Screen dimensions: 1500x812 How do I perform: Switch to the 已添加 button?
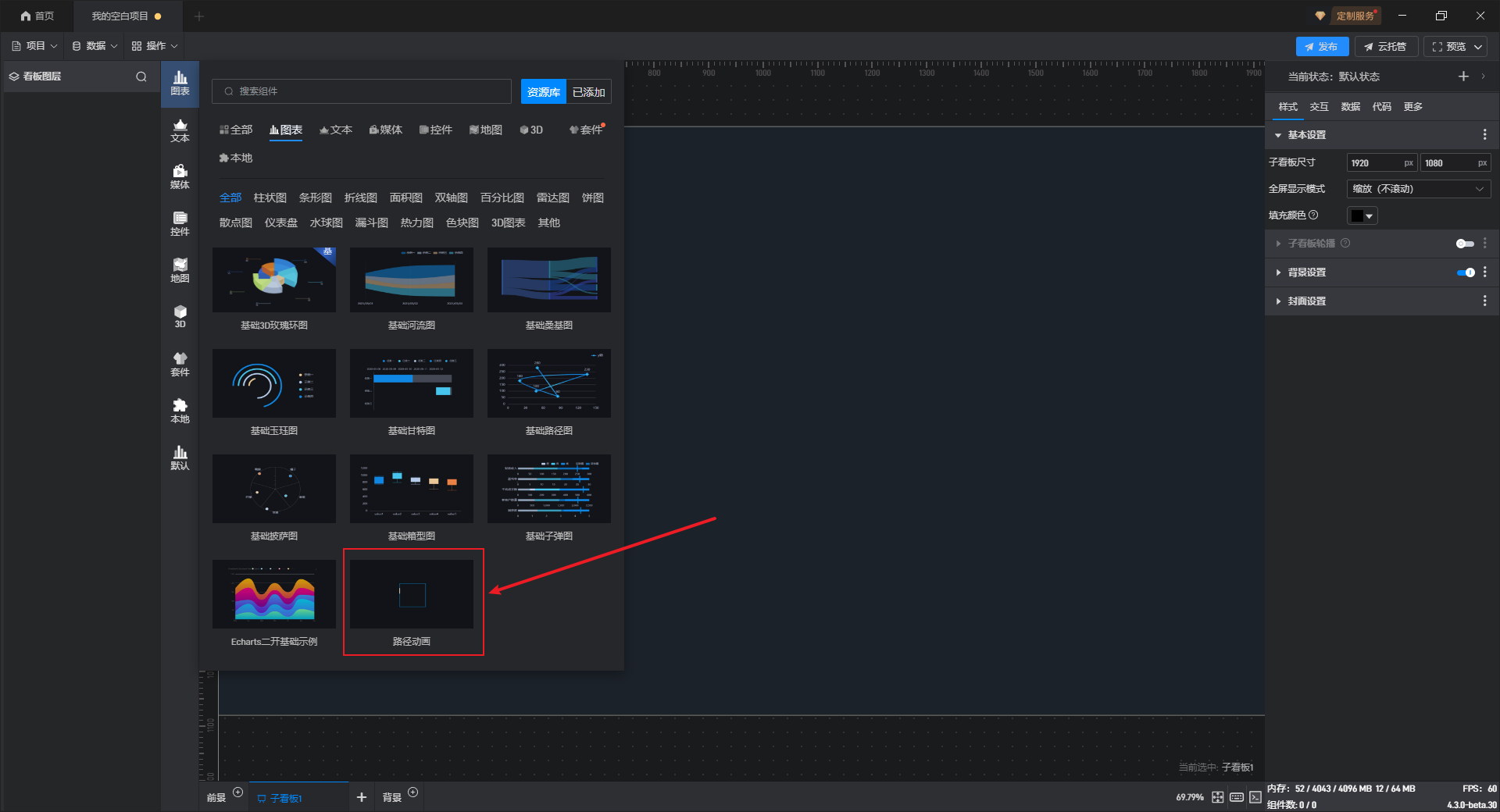click(588, 92)
